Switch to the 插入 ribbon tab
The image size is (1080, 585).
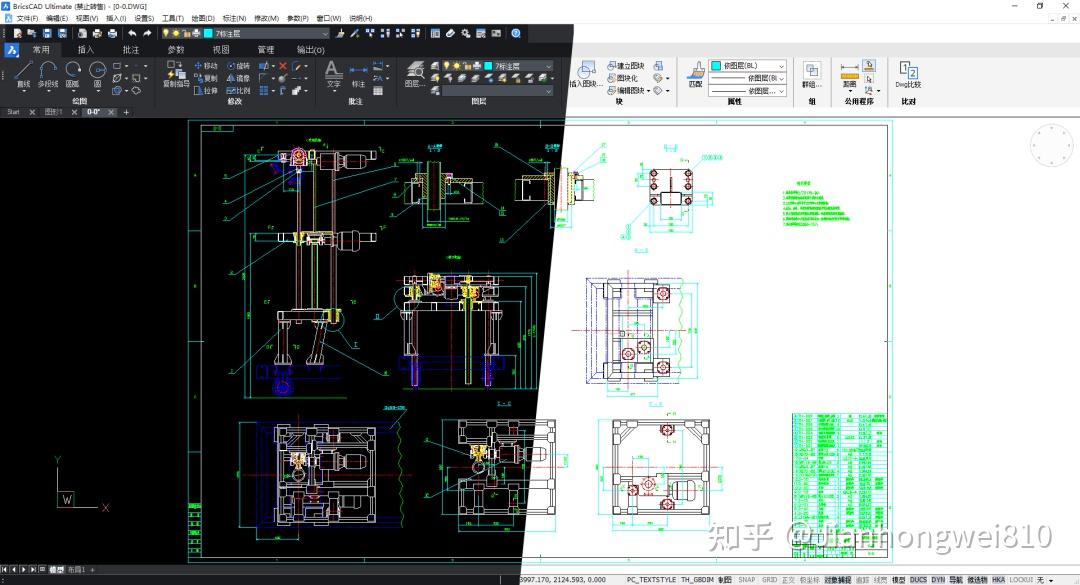pos(85,49)
